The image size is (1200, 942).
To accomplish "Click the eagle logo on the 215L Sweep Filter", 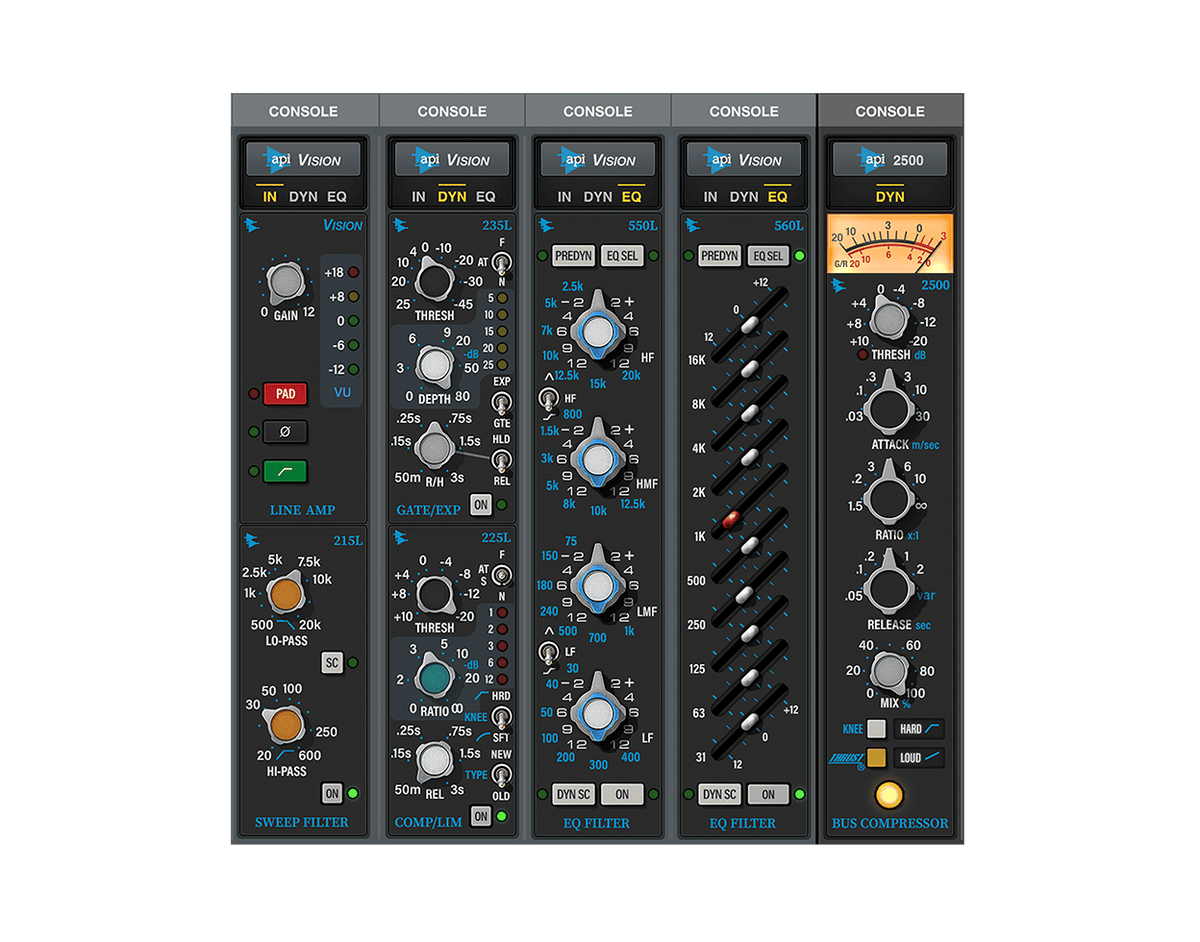I will click(253, 539).
